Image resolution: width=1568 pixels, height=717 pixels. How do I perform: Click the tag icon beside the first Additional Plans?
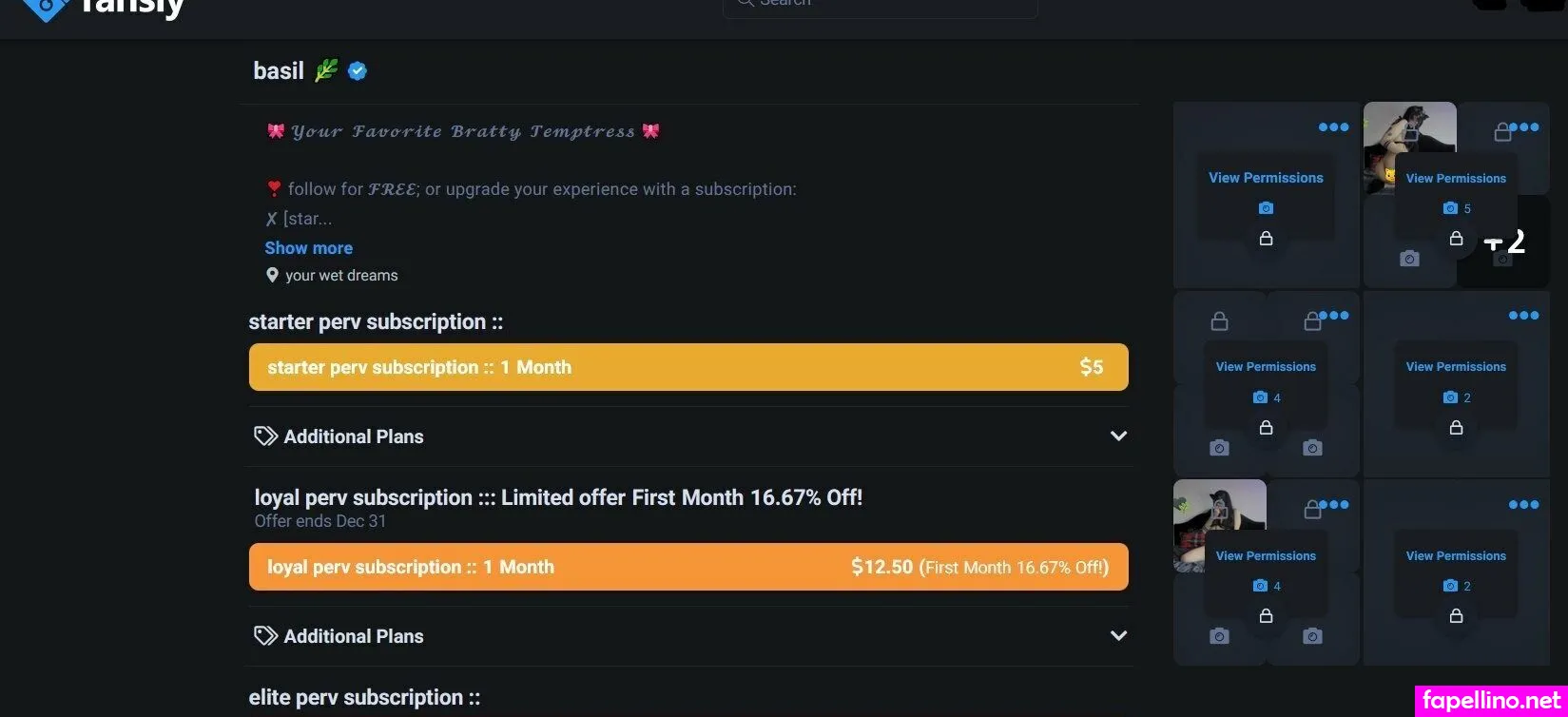click(265, 436)
